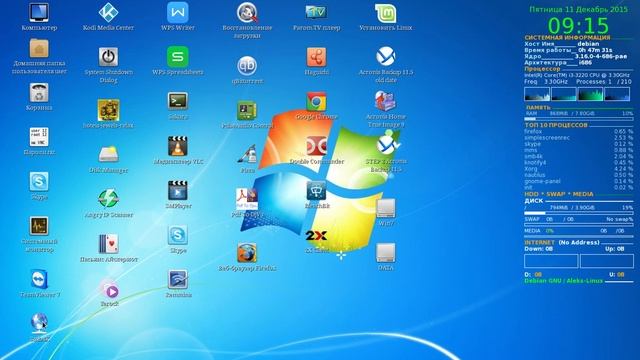Open the sound card audio control shortcut
Viewport: 640px width, 360px height.
(x=247, y=110)
